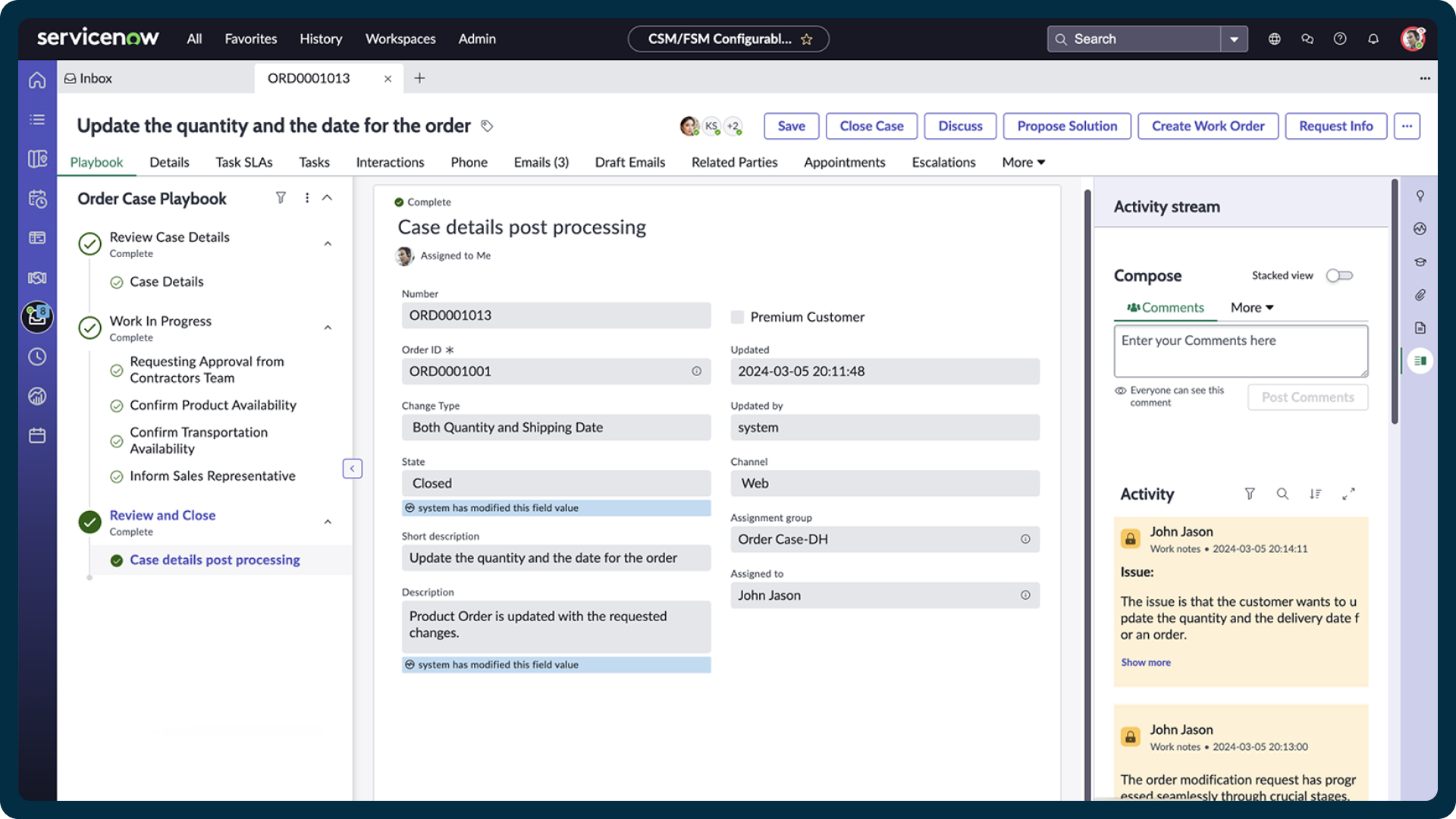Viewport: 1456px width, 819px height.
Task: Collapse the Review Case Details section
Action: pyautogui.click(x=328, y=244)
